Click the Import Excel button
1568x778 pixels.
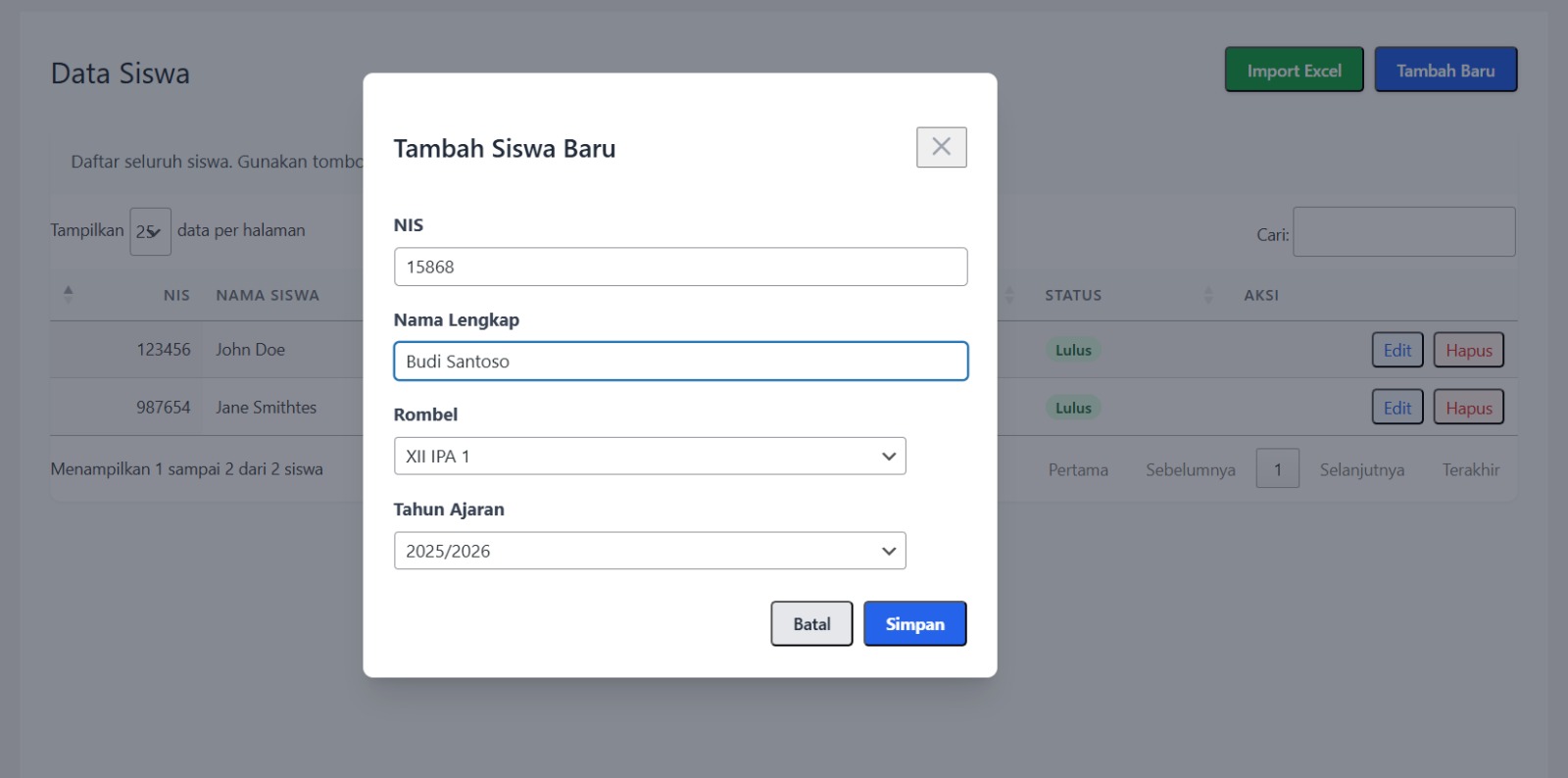[x=1294, y=71]
